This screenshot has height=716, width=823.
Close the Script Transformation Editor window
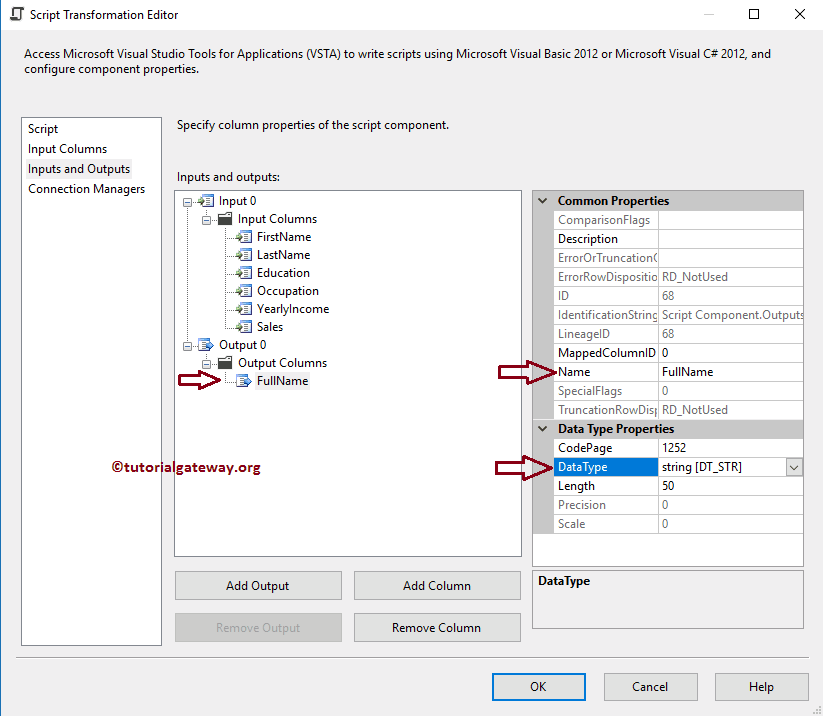(799, 14)
